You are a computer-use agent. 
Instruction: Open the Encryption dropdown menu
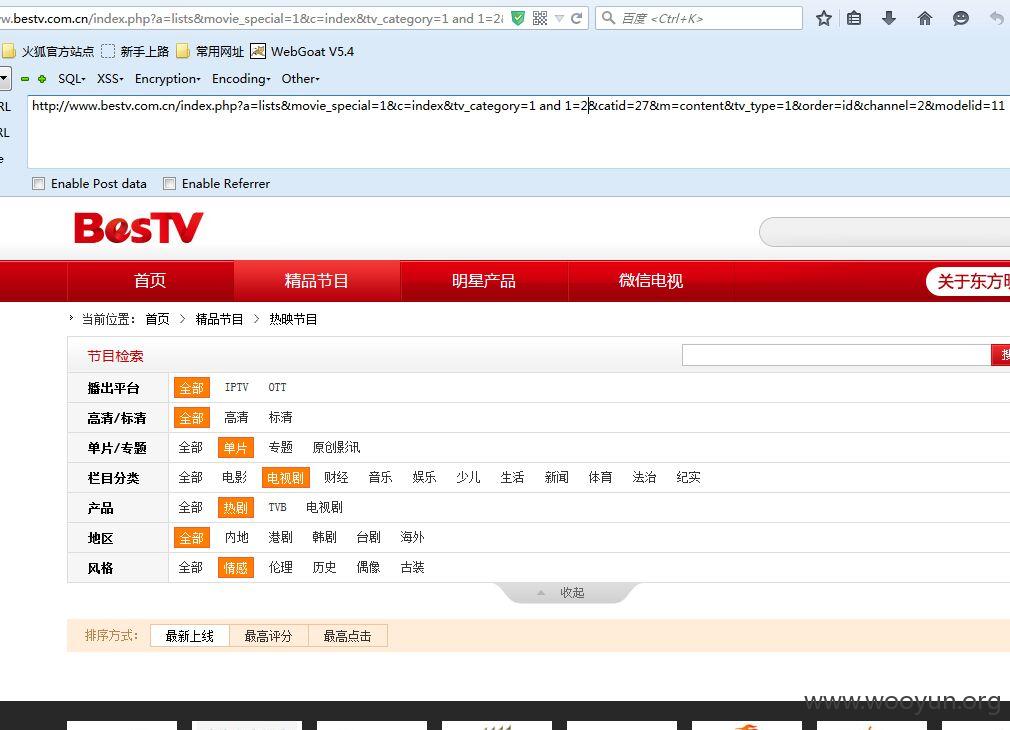pos(167,79)
